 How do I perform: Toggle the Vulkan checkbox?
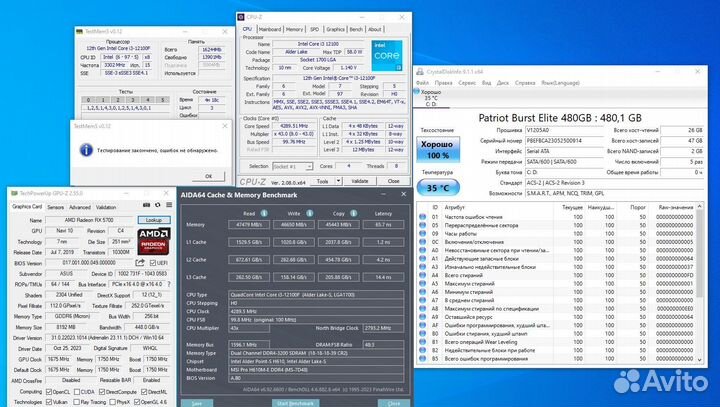pos(49,402)
